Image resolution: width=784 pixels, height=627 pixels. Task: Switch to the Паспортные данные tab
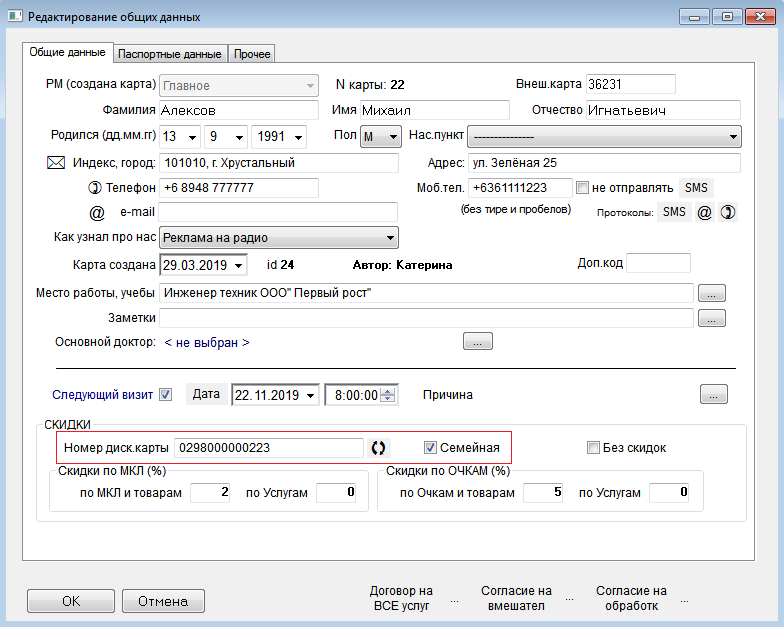tap(170, 54)
